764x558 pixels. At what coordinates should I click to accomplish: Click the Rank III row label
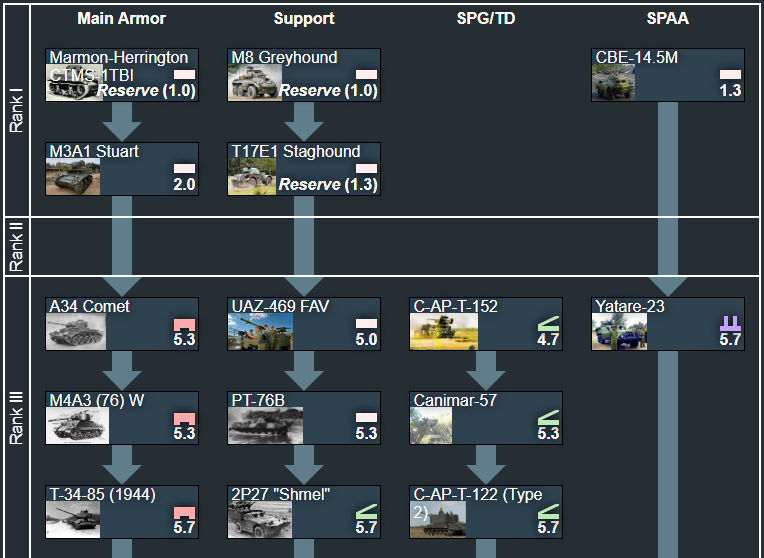[x=17, y=419]
